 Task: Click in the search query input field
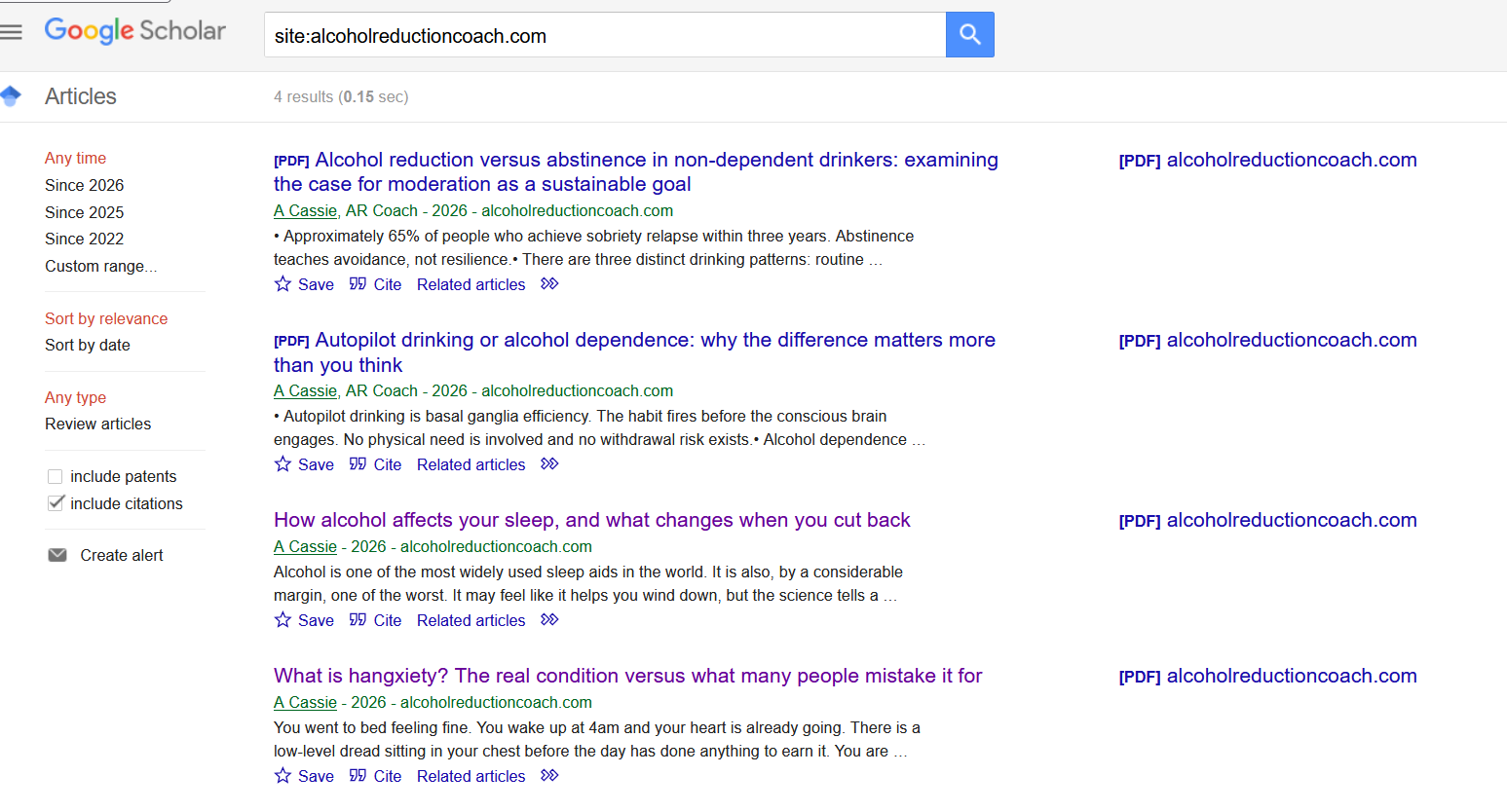[604, 35]
